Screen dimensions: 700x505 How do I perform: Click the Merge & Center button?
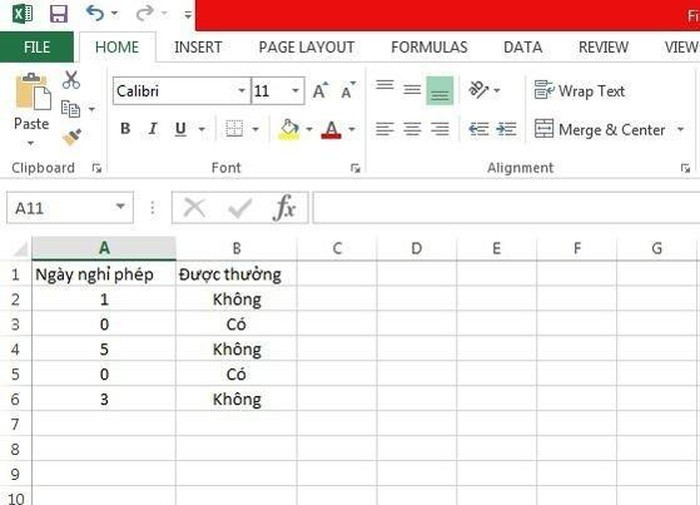pyautogui.click(x=600, y=130)
